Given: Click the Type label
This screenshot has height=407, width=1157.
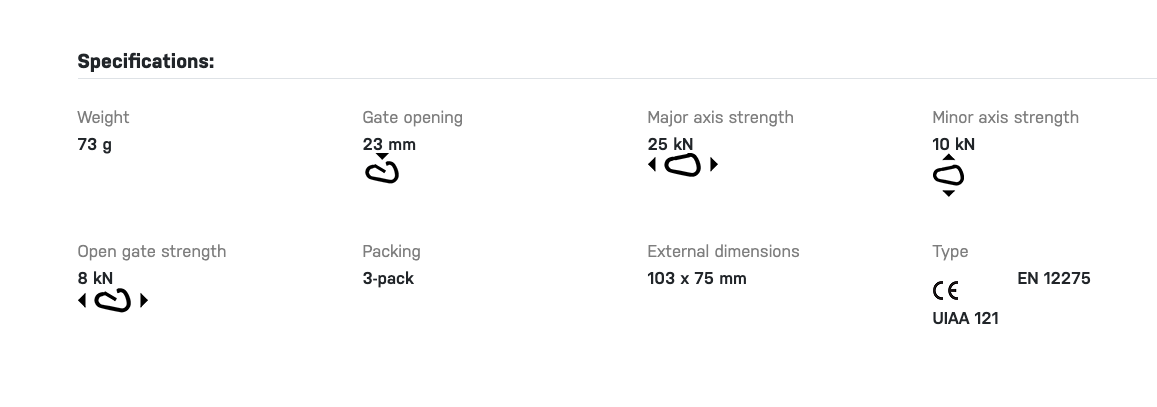Looking at the screenshot, I should (950, 251).
